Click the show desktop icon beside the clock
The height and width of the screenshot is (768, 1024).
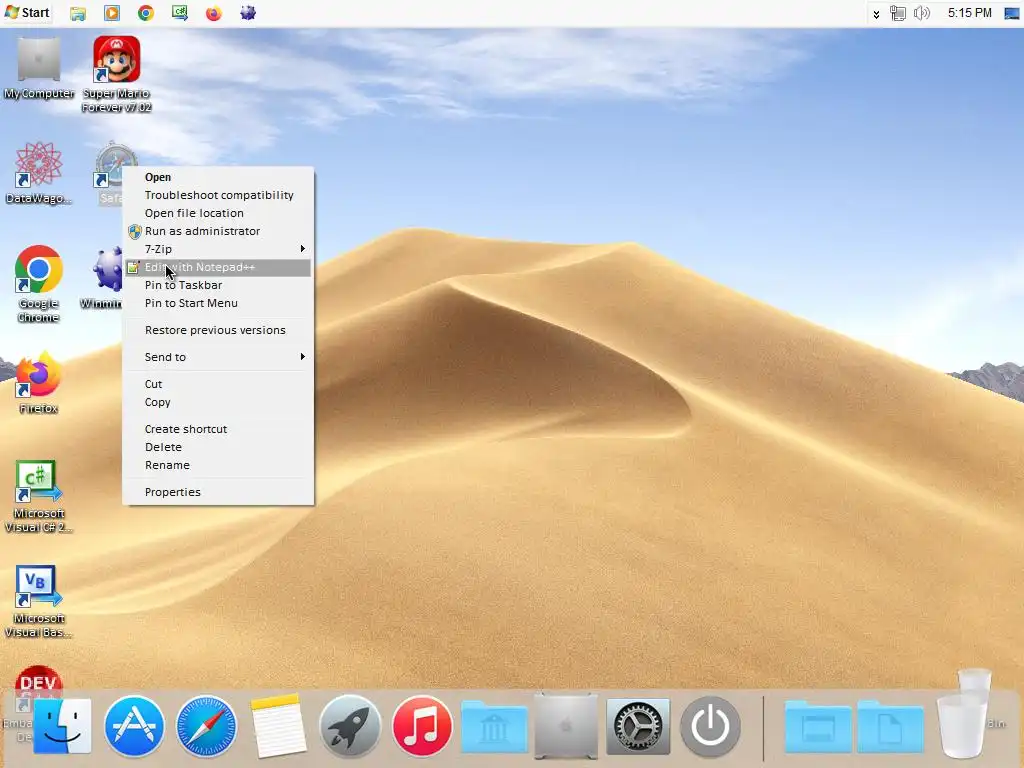[1012, 13]
